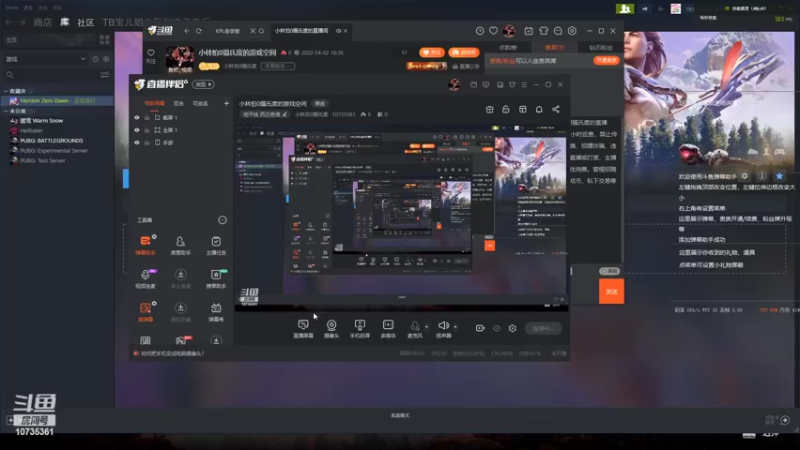Screen dimensions: 800x450
Task: Click the 修改 button next to room title
Action: (320, 104)
